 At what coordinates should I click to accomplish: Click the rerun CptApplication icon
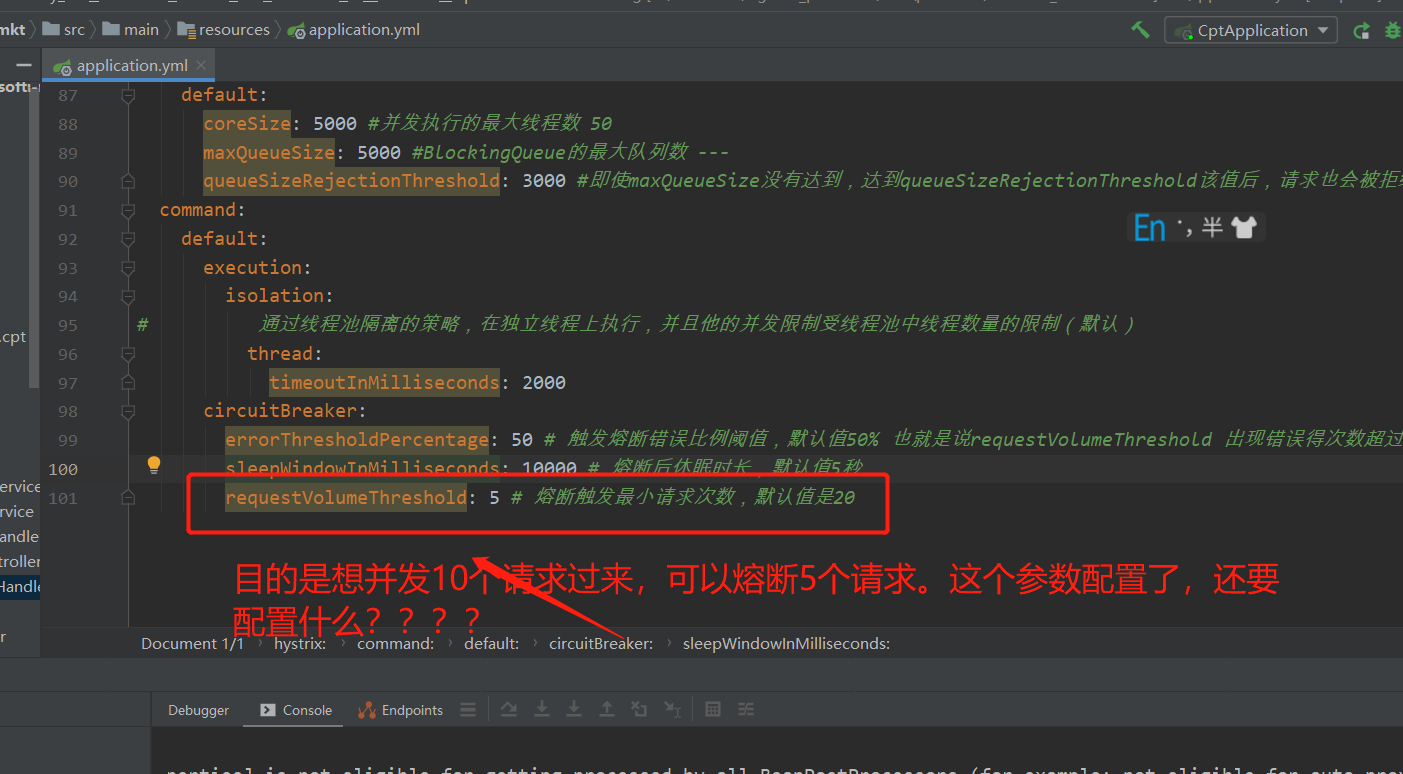pos(1361,31)
